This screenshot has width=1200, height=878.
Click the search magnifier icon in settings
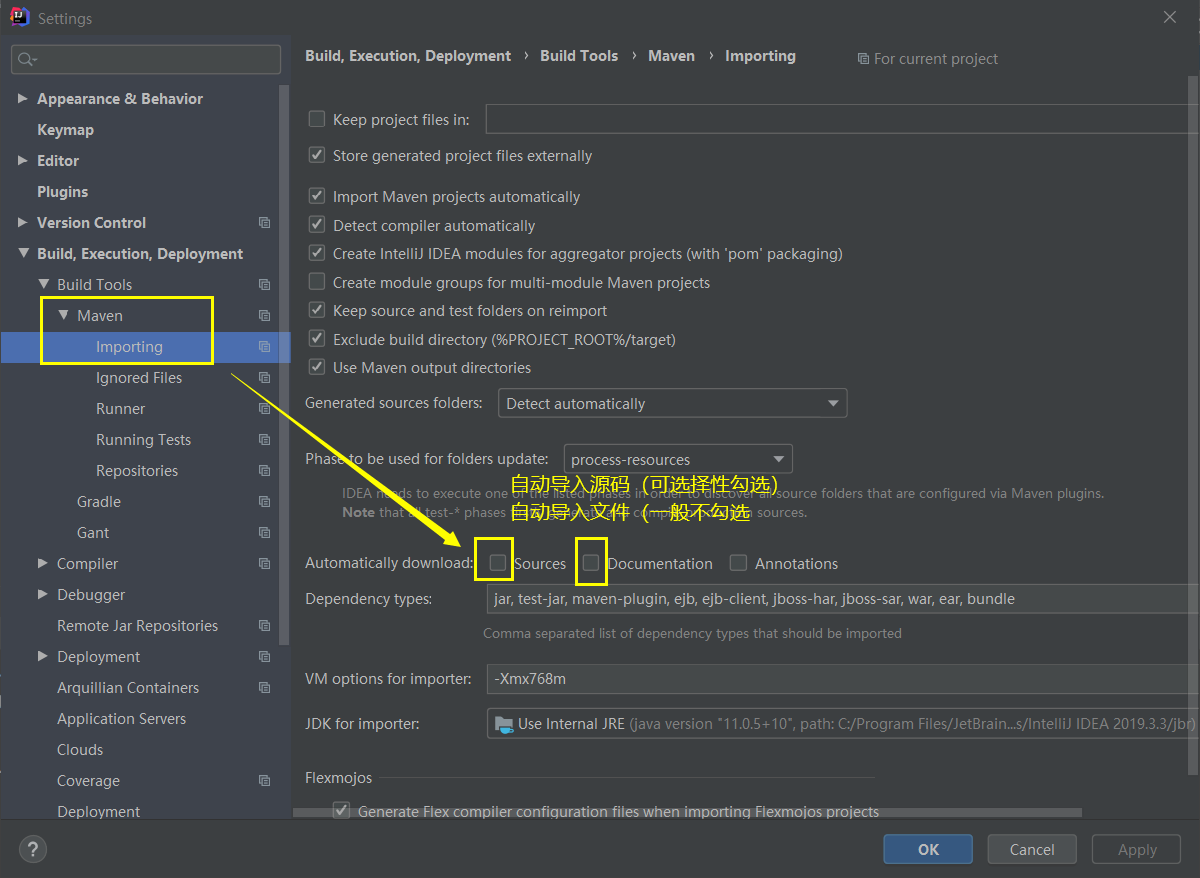(27, 60)
